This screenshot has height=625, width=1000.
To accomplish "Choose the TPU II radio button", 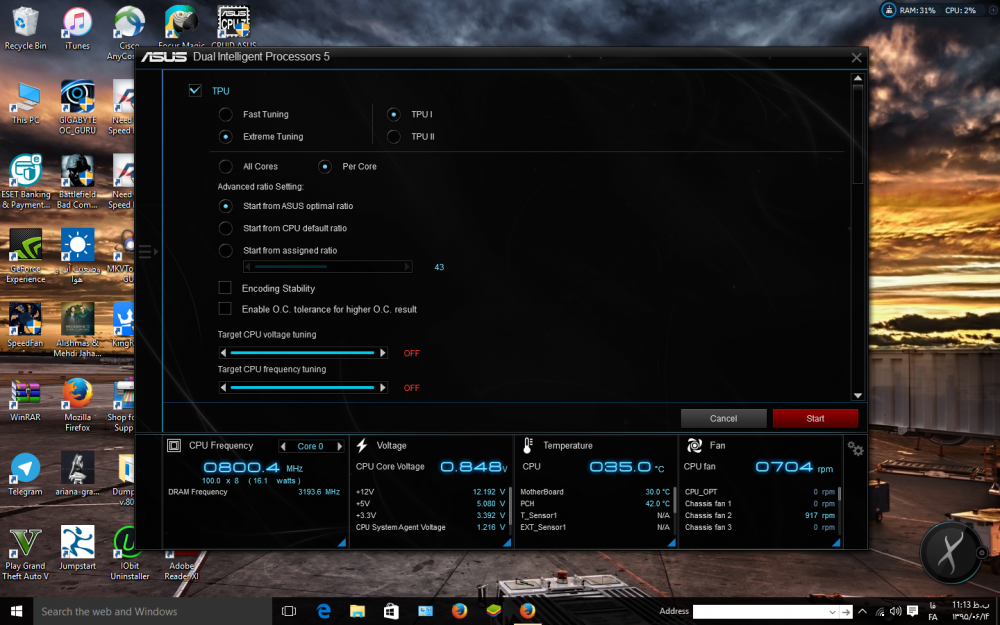I will tap(393, 136).
